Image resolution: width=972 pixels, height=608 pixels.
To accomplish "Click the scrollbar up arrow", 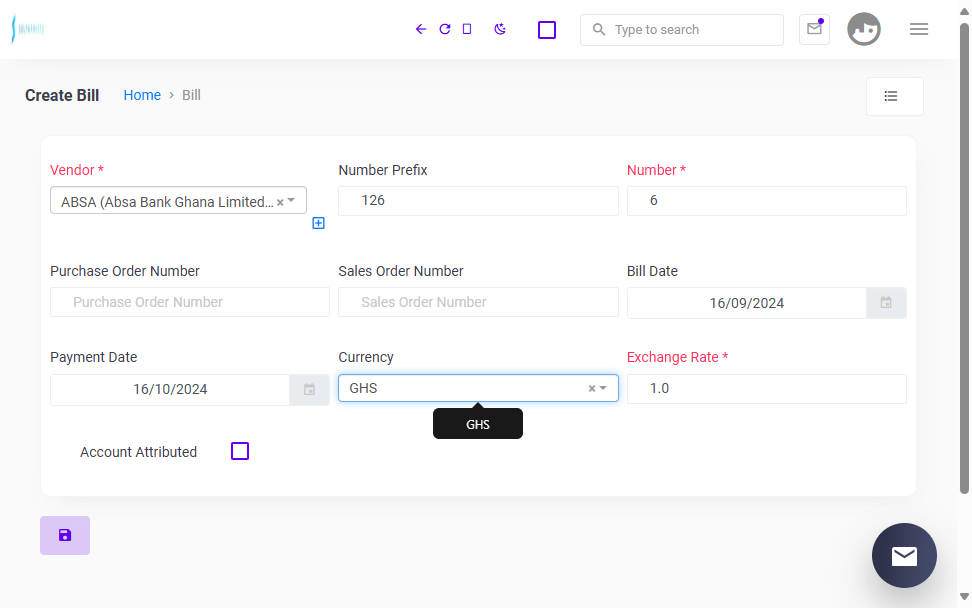I will pos(964,11).
